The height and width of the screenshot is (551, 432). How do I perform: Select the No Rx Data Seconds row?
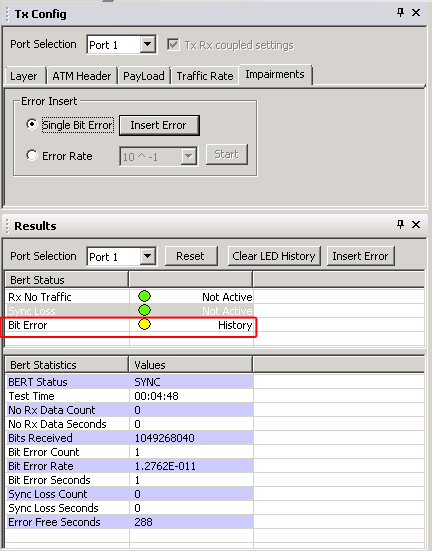pos(130,424)
